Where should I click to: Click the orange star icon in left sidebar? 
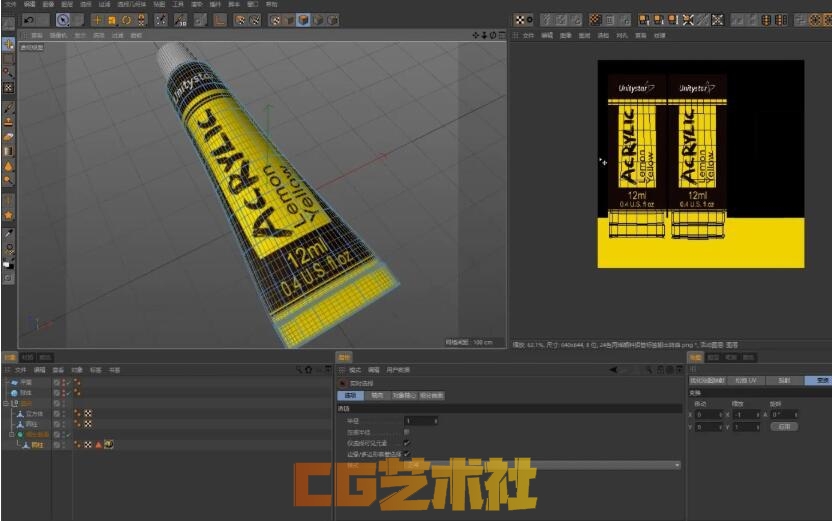coord(8,215)
